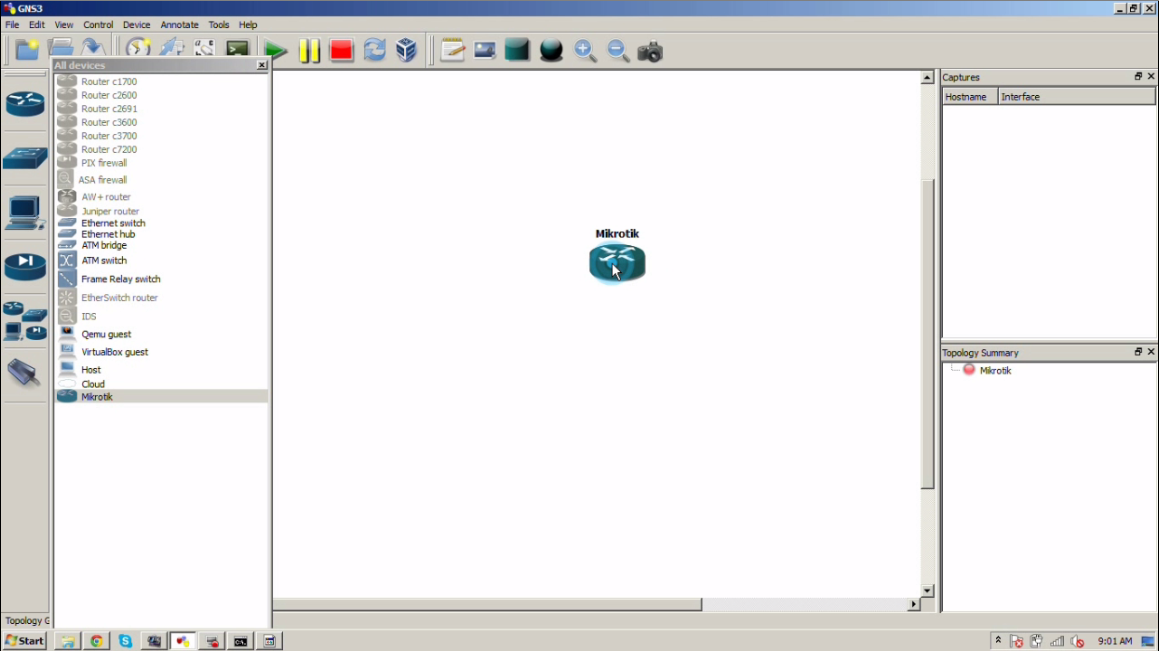
Task: Select ATM bridge in device list
Action: (x=103, y=245)
